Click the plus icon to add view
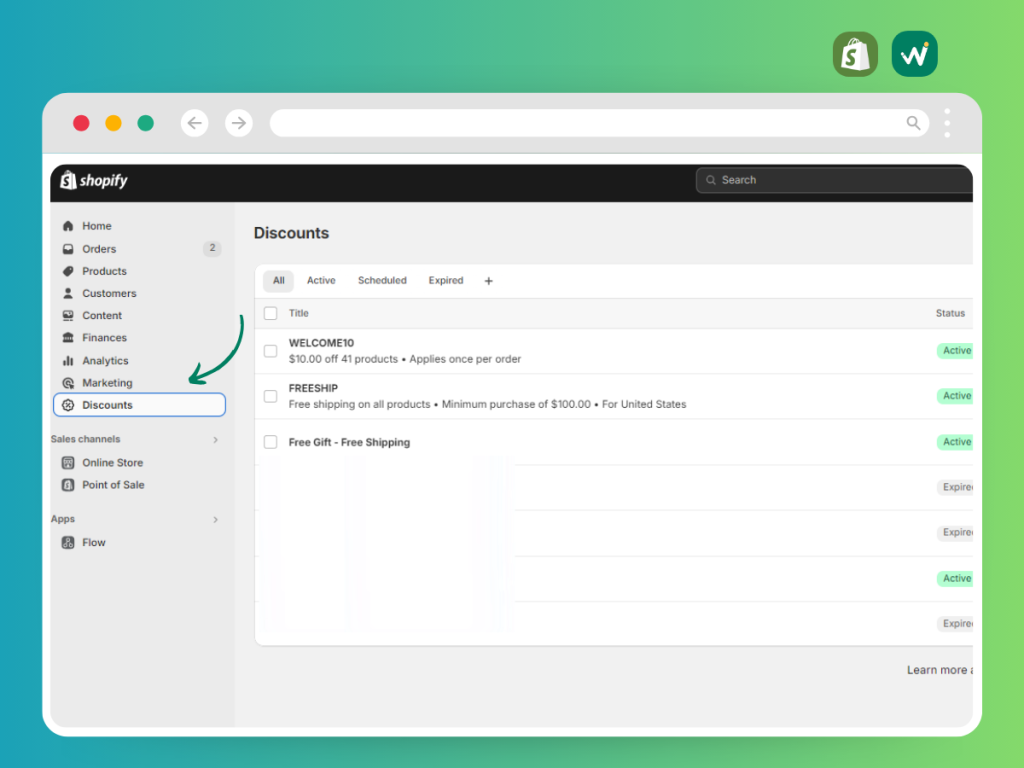The height and width of the screenshot is (768, 1024). point(488,281)
